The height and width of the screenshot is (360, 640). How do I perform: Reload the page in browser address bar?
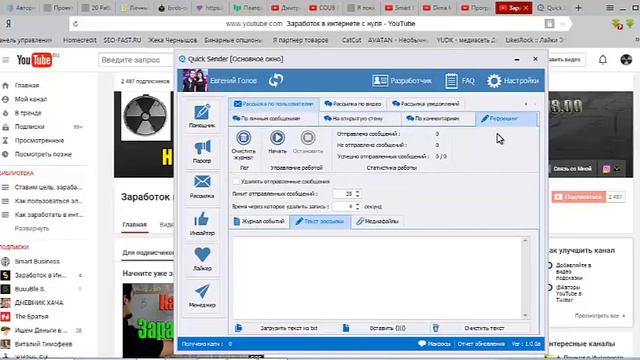(x=76, y=24)
